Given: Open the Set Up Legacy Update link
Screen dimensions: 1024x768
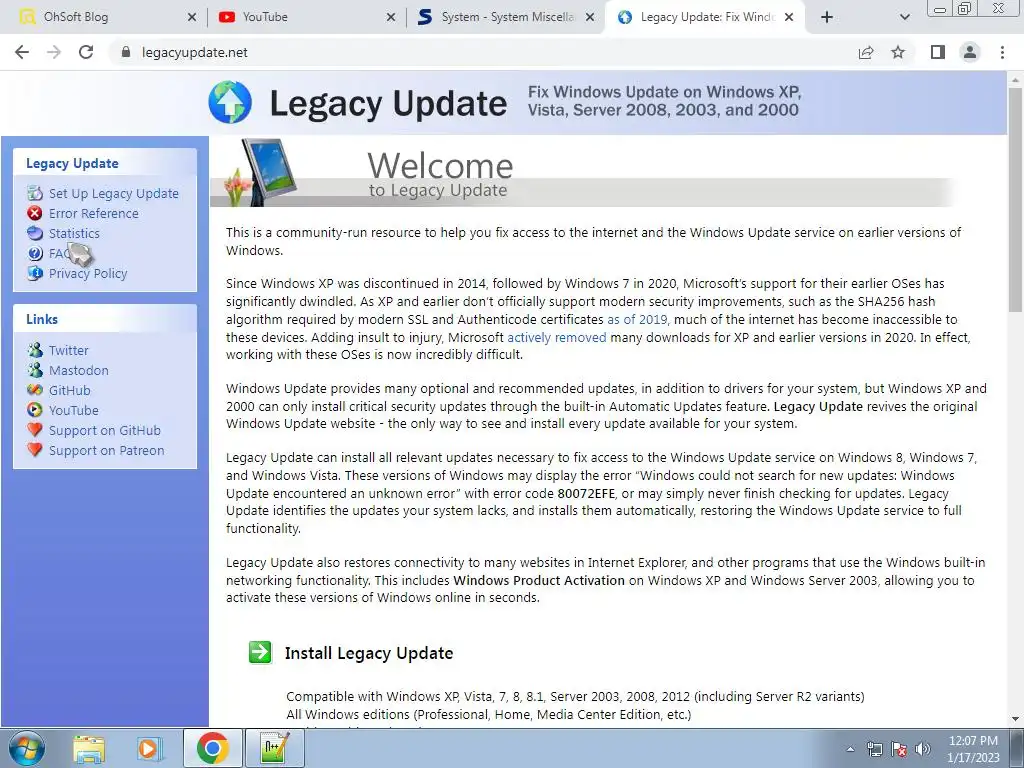Looking at the screenshot, I should click(114, 193).
